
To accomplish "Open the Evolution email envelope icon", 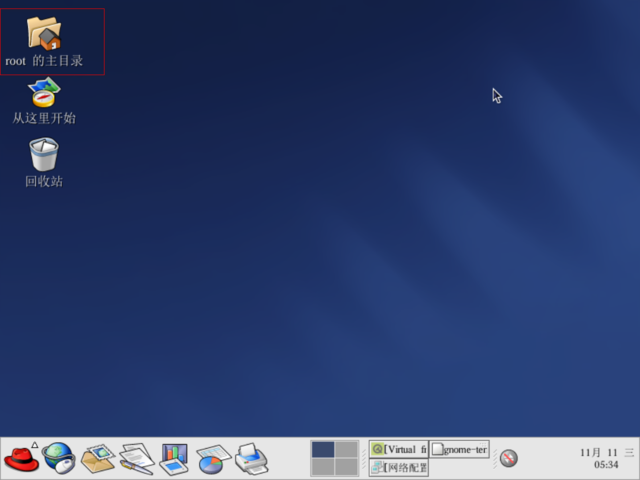I will (x=98, y=458).
